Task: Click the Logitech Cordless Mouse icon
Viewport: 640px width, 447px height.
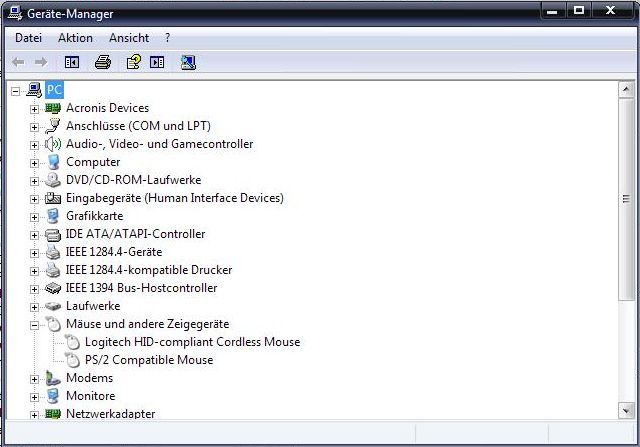Action: coord(72,342)
